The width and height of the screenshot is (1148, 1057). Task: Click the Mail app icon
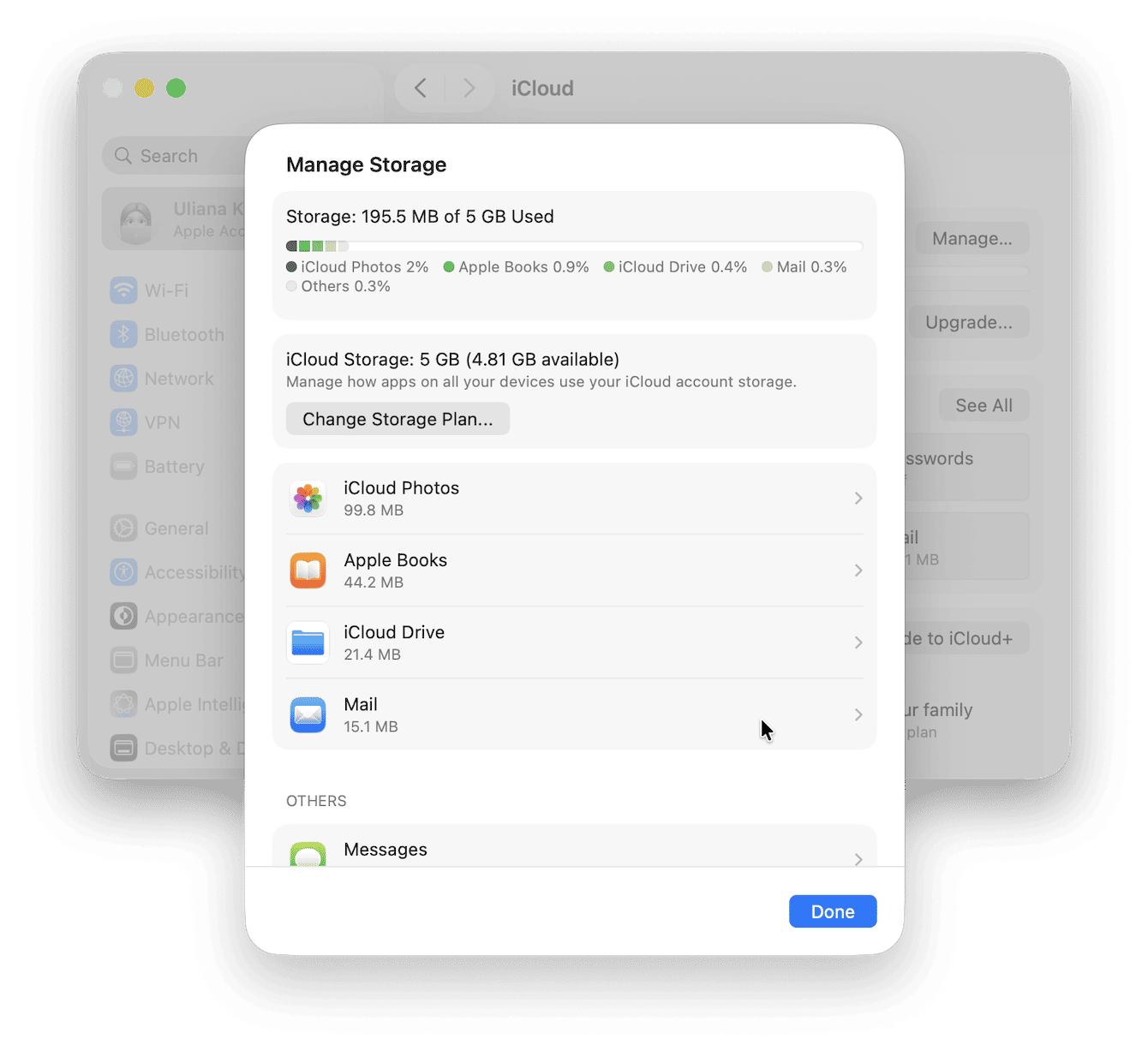tap(308, 714)
